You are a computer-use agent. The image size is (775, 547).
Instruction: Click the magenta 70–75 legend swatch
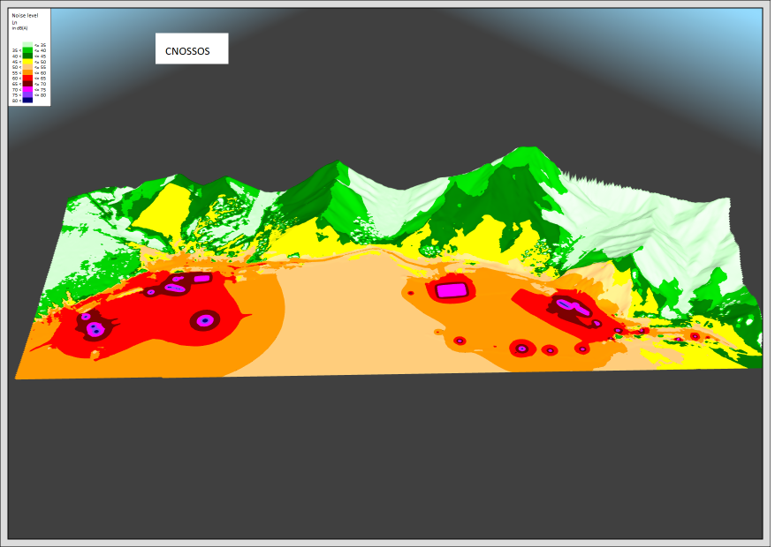pyautogui.click(x=27, y=89)
